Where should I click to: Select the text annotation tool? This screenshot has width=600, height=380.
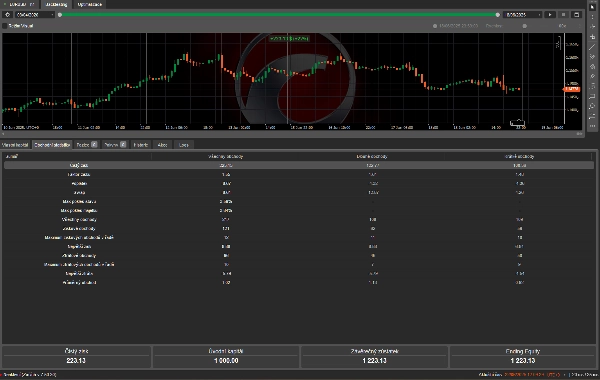[592, 86]
